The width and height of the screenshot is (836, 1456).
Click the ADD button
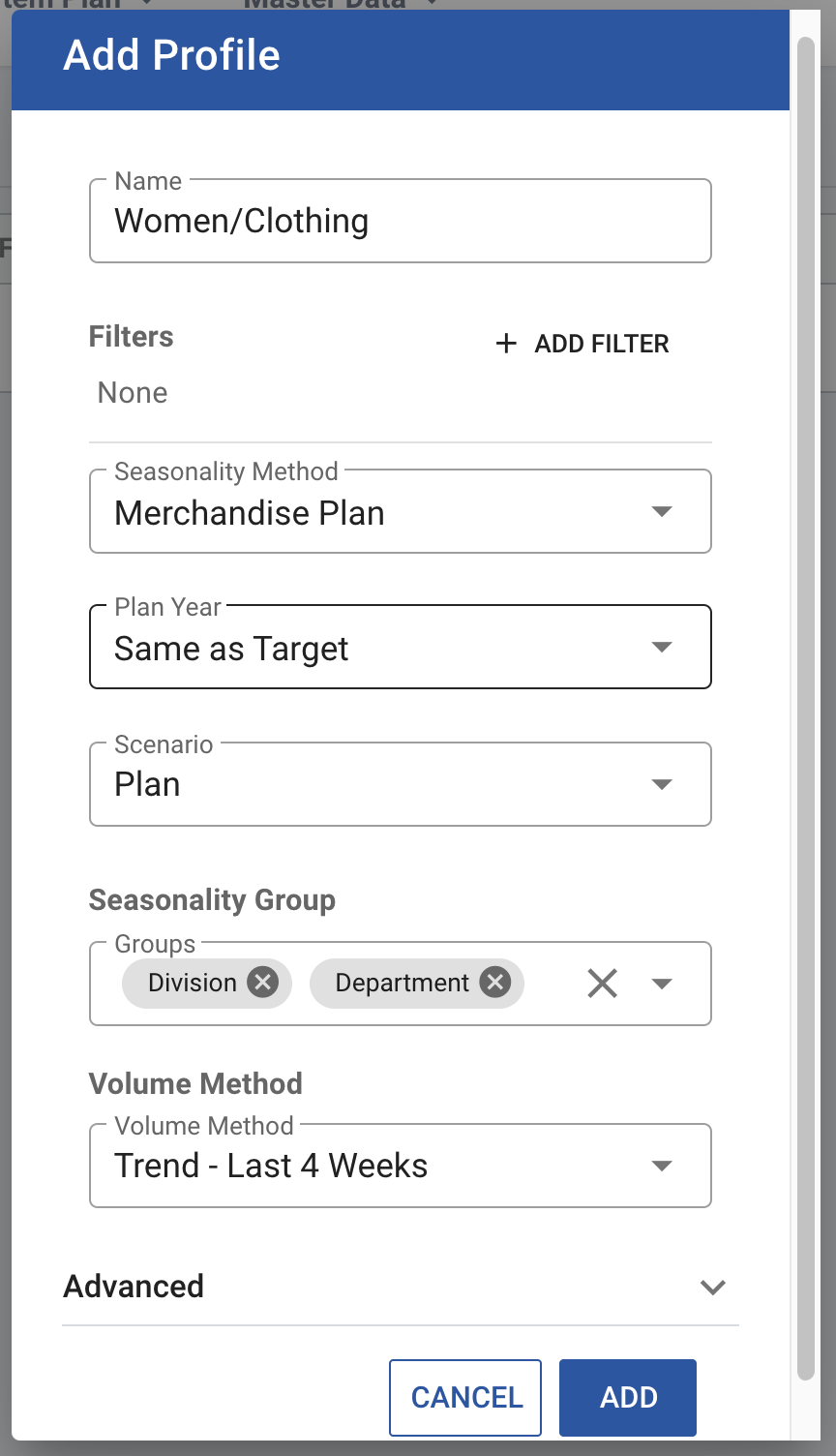(628, 1397)
